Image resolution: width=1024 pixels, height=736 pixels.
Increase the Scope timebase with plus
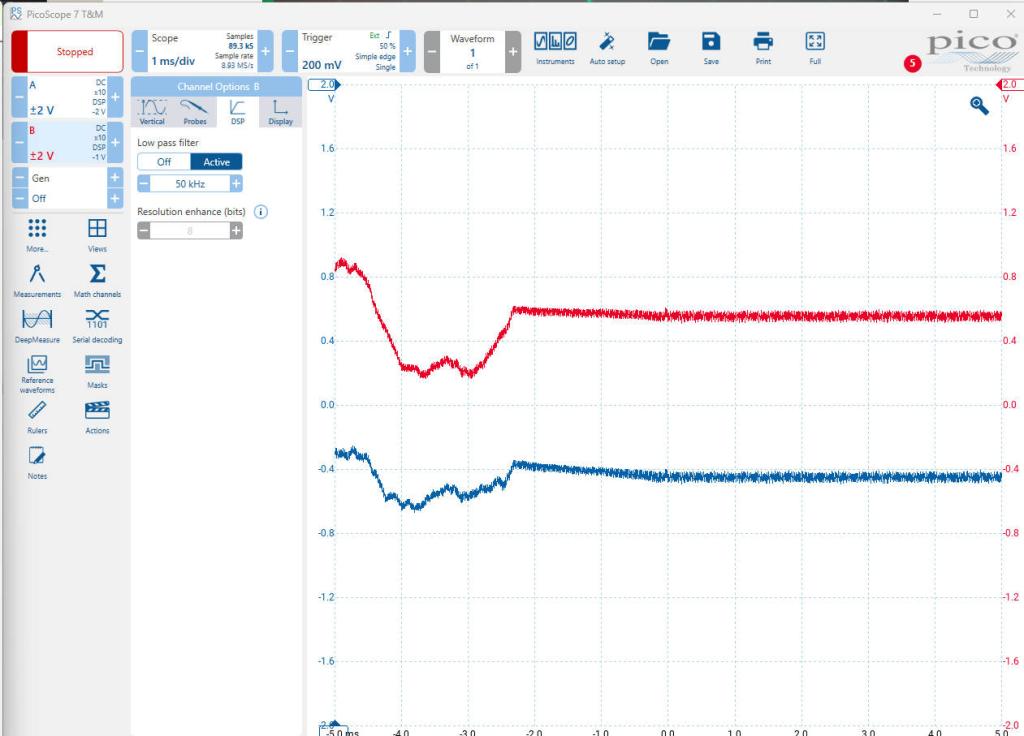click(266, 51)
